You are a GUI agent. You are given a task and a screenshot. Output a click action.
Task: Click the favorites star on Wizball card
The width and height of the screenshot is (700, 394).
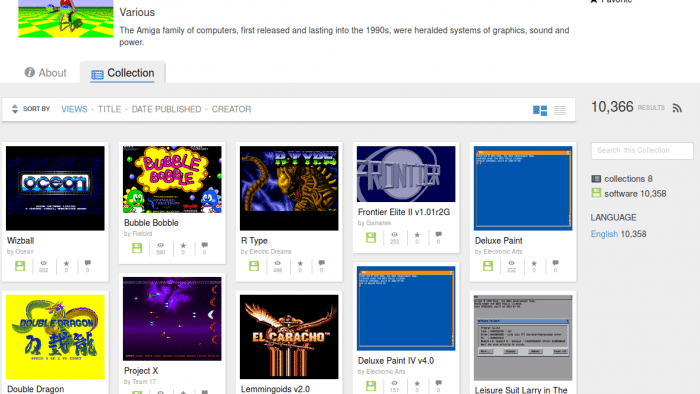pos(66,263)
